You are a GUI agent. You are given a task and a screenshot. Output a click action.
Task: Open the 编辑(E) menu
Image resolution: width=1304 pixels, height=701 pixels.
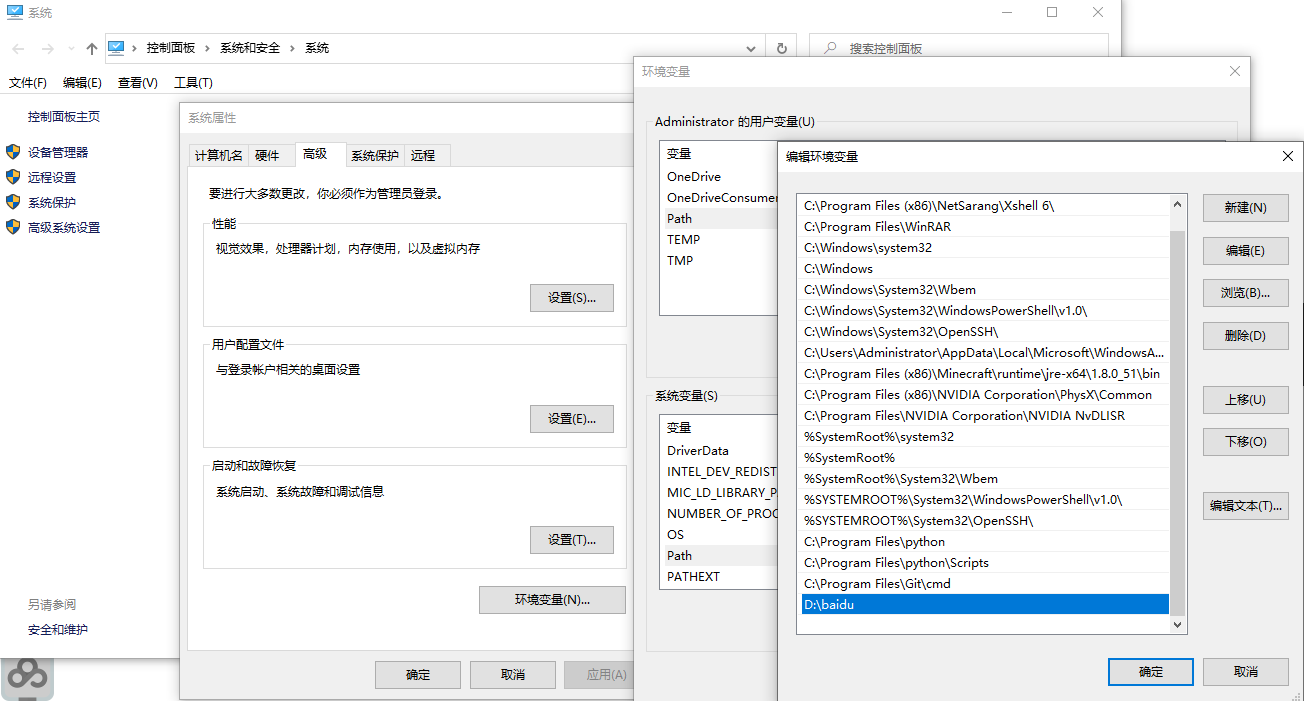tap(82, 83)
